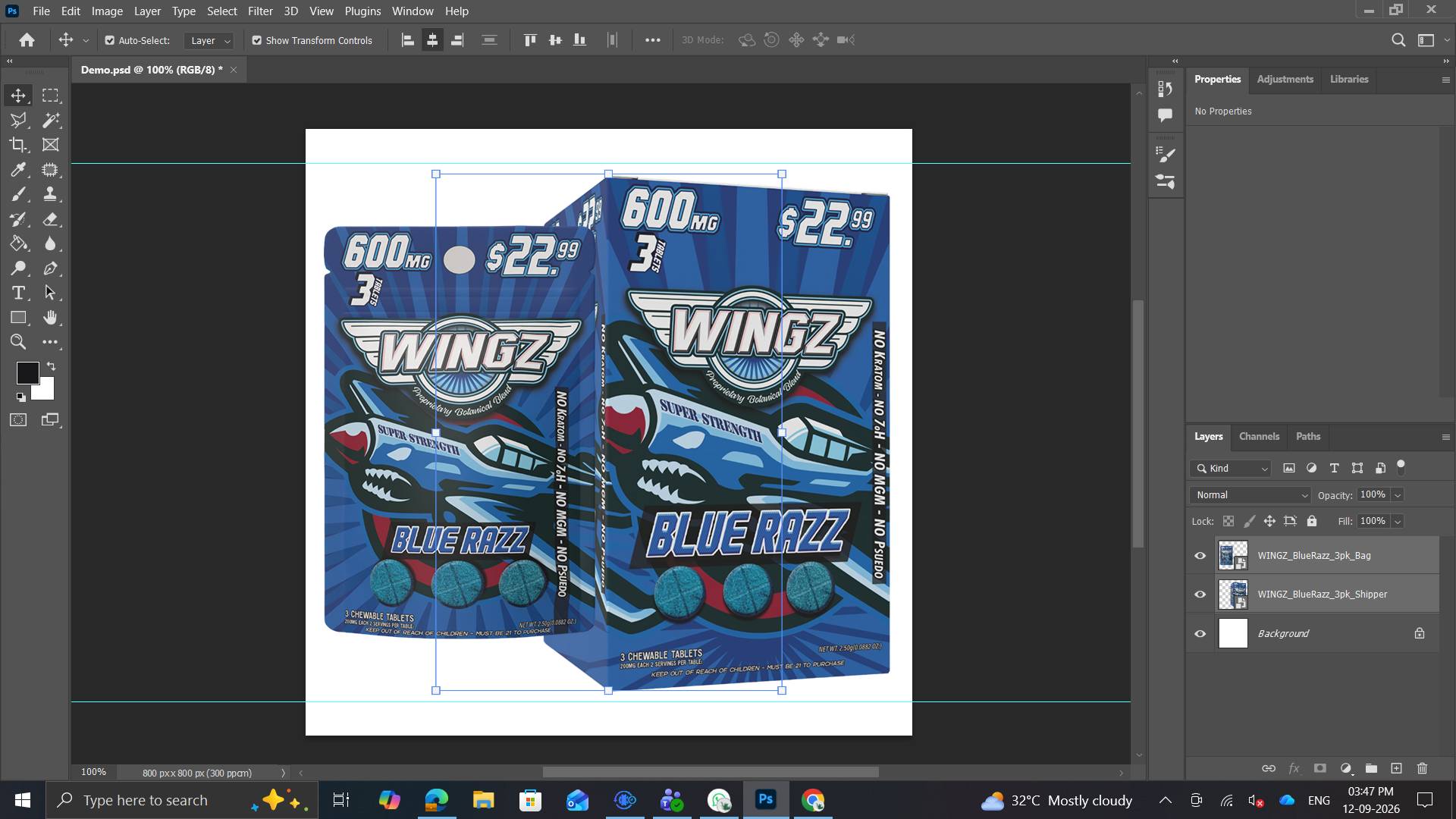The image size is (1456, 819).
Task: Pick the Horizontal Type tool
Action: 18,293
